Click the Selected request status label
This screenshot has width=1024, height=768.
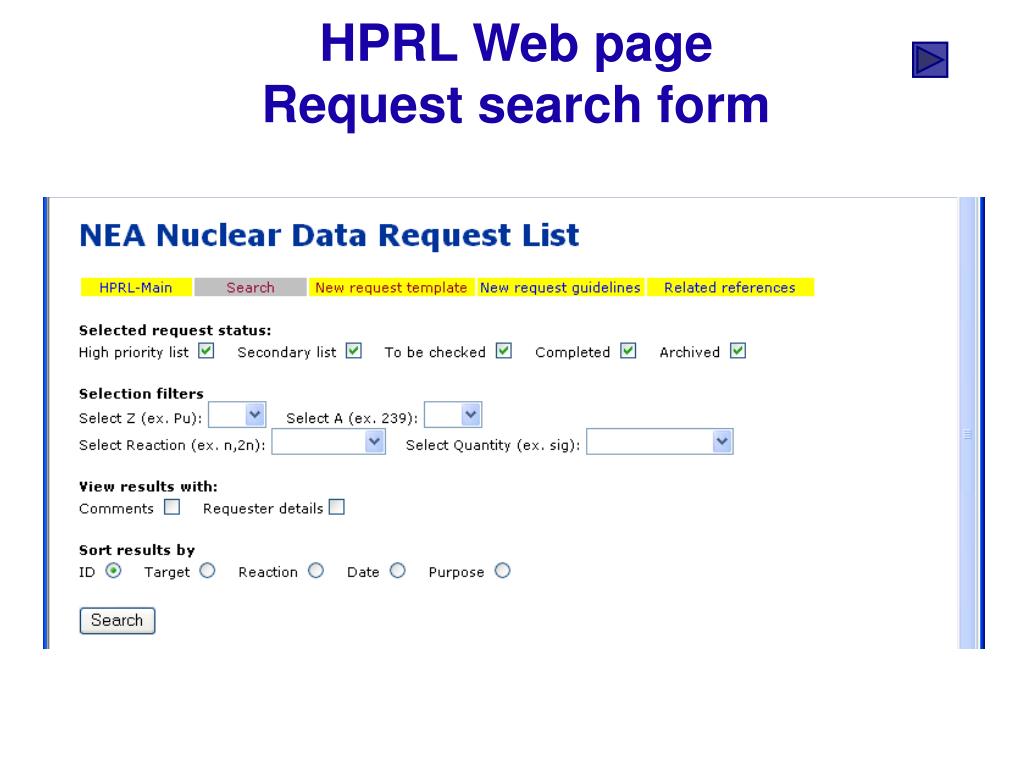pyautogui.click(x=175, y=330)
